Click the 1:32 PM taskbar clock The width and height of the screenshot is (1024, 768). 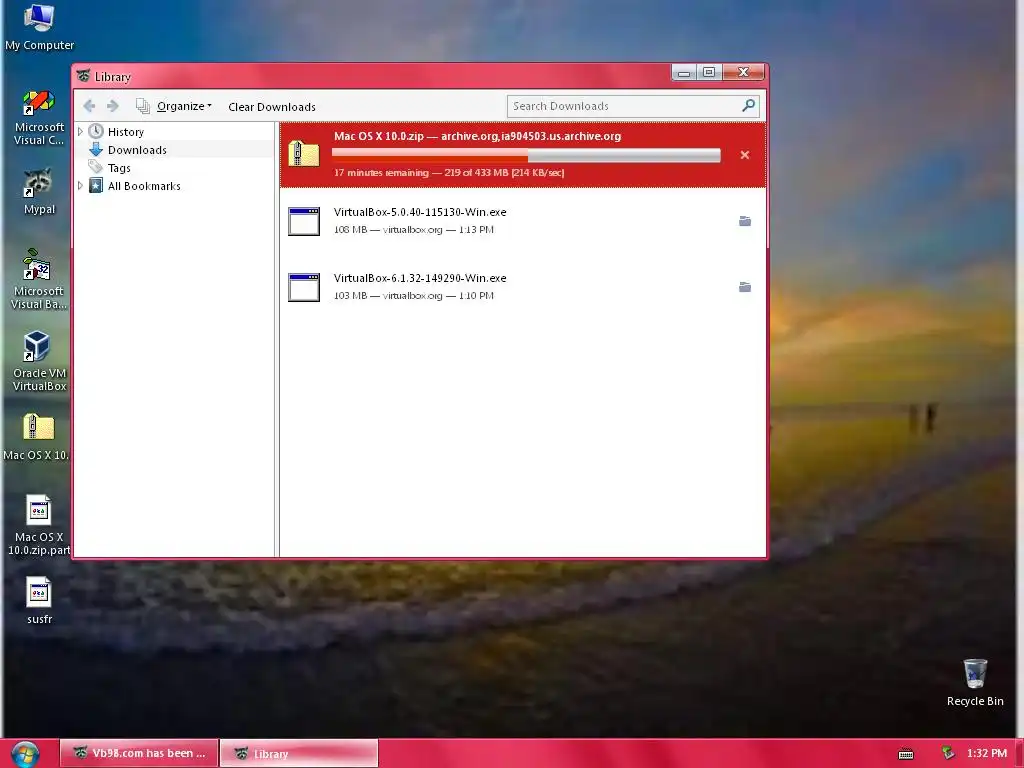987,753
